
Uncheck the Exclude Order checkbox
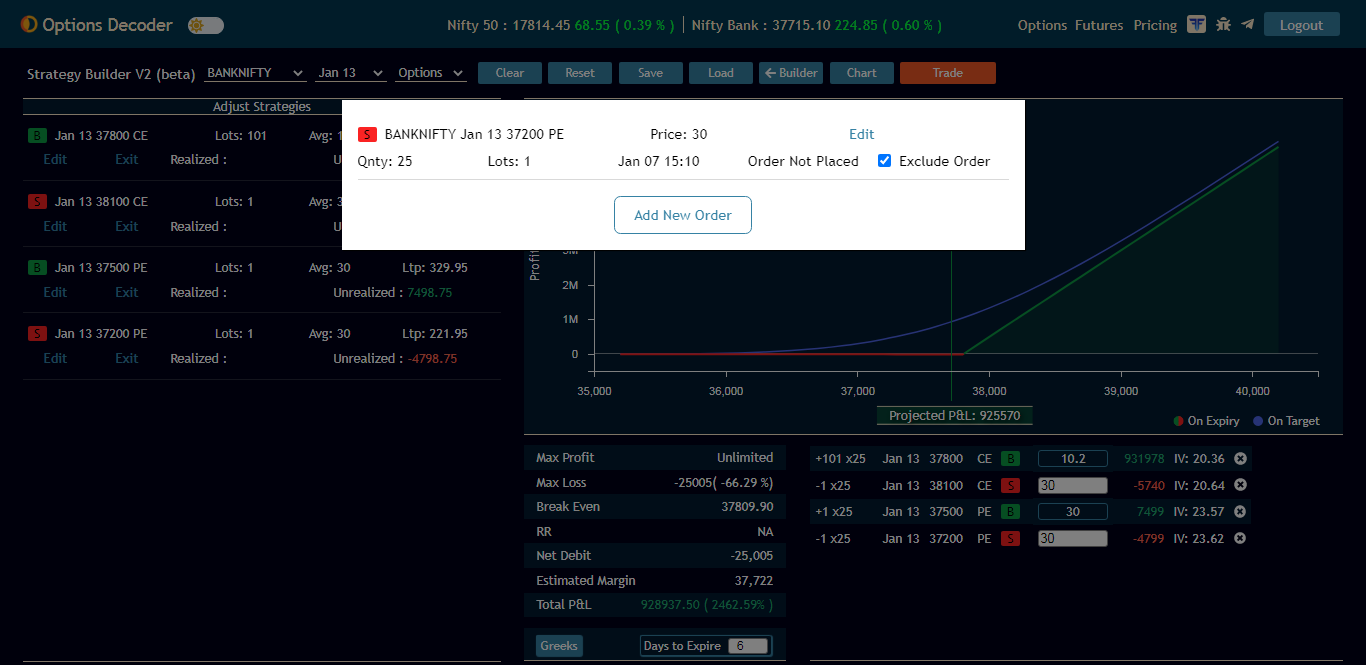point(884,161)
